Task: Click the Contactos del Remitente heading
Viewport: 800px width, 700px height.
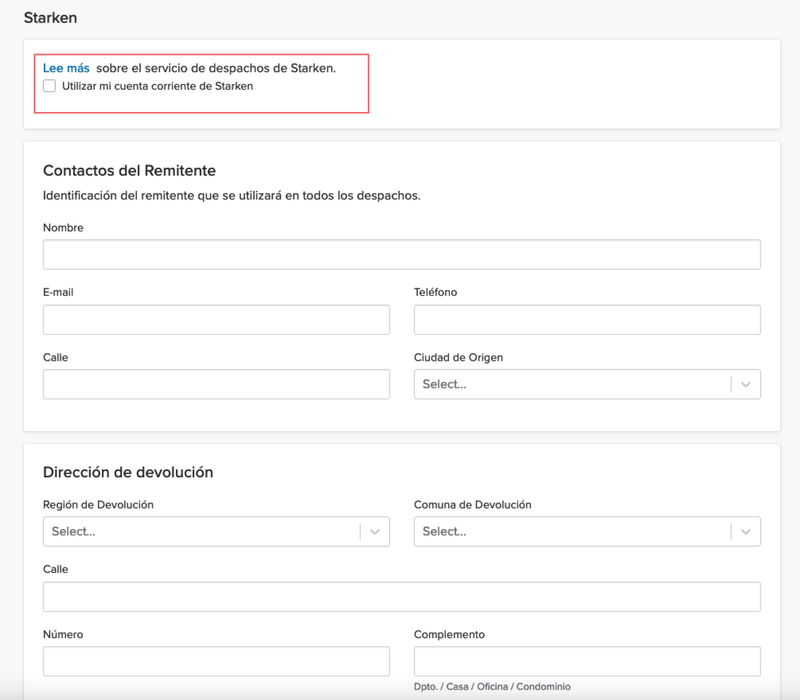Action: click(x=129, y=170)
